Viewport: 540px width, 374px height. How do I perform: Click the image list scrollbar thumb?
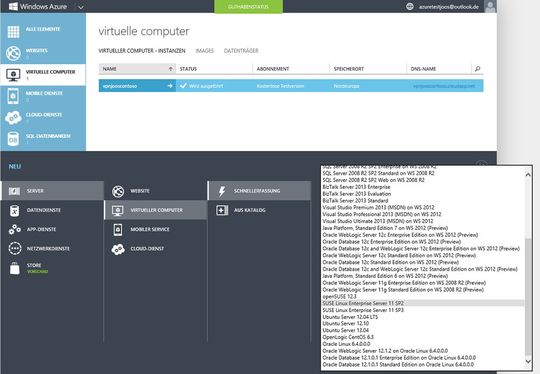point(528,296)
